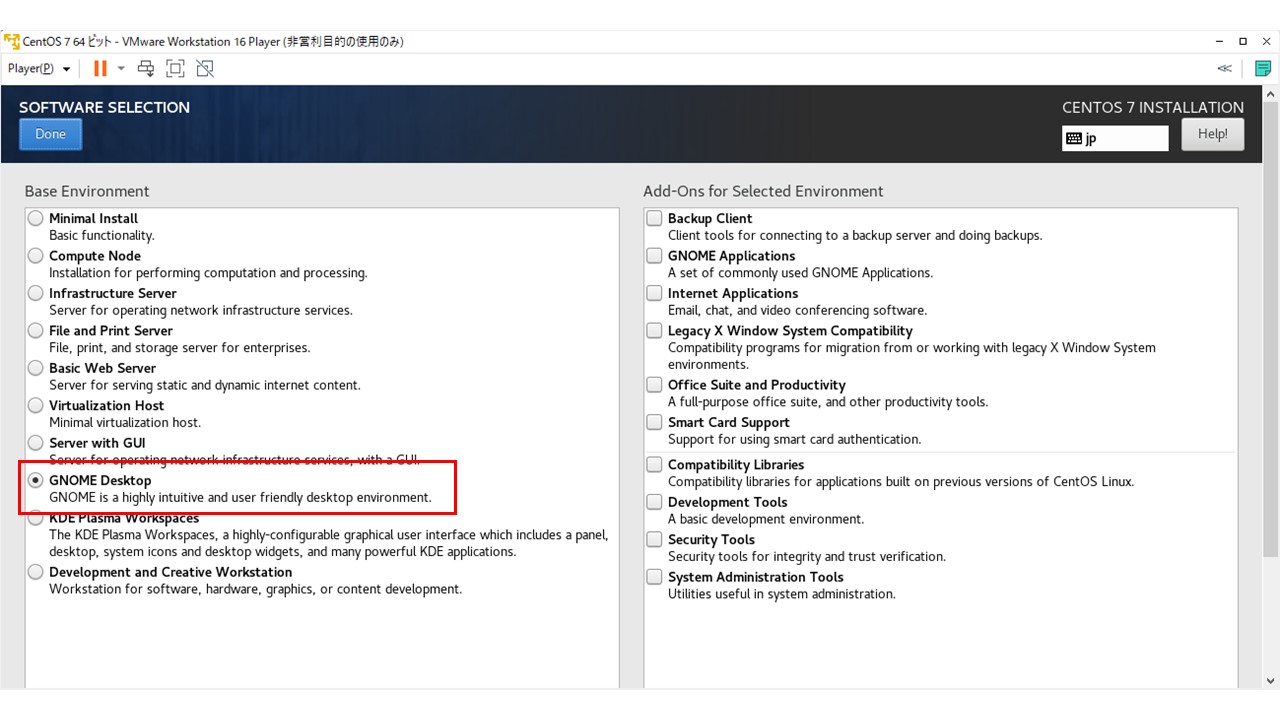This screenshot has height=720, width=1280.
Task: Select the GNOME Desktop radio button
Action: tap(36, 480)
